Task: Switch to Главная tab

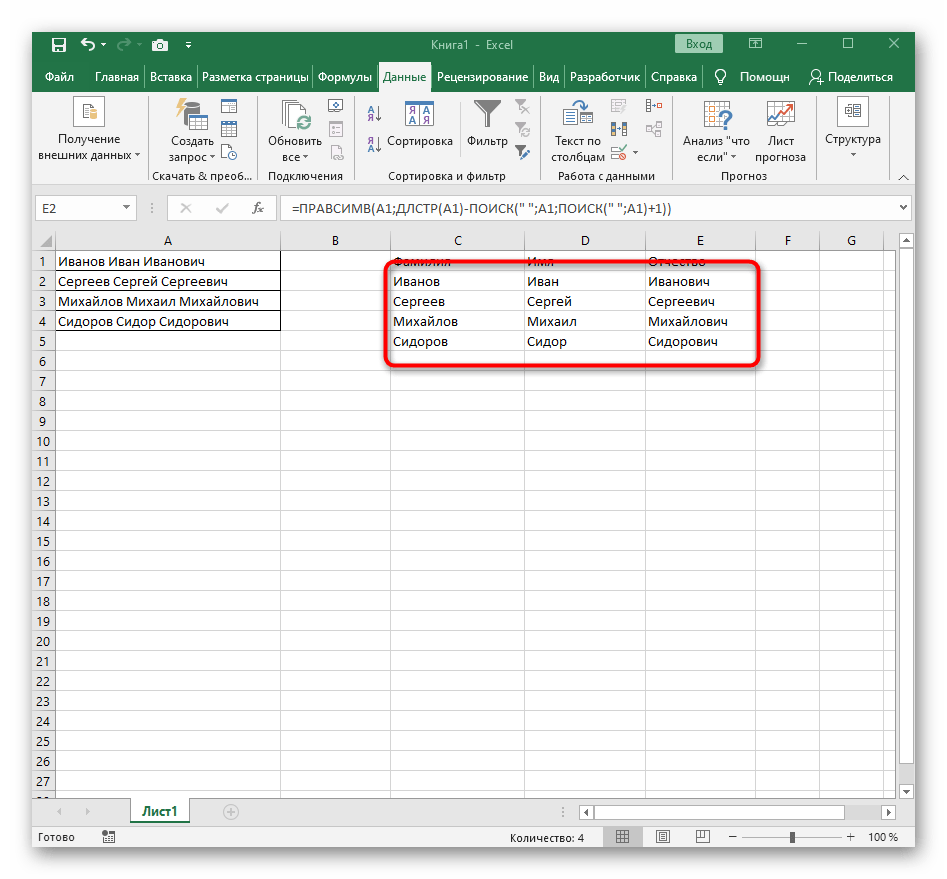Action: pyautogui.click(x=117, y=77)
